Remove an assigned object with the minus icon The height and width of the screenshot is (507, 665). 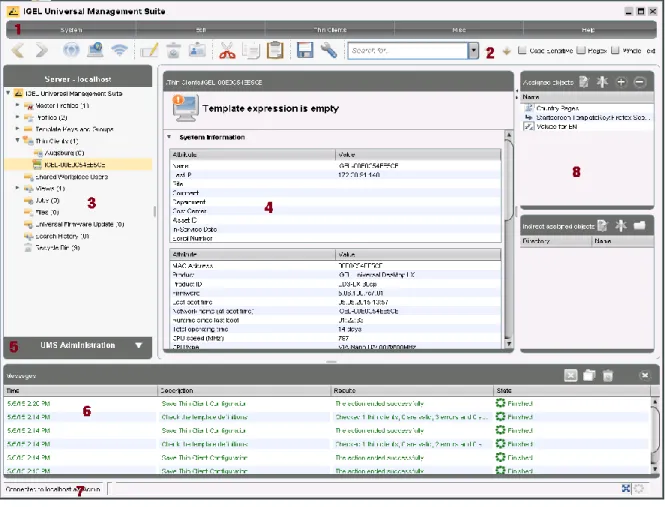click(640, 82)
